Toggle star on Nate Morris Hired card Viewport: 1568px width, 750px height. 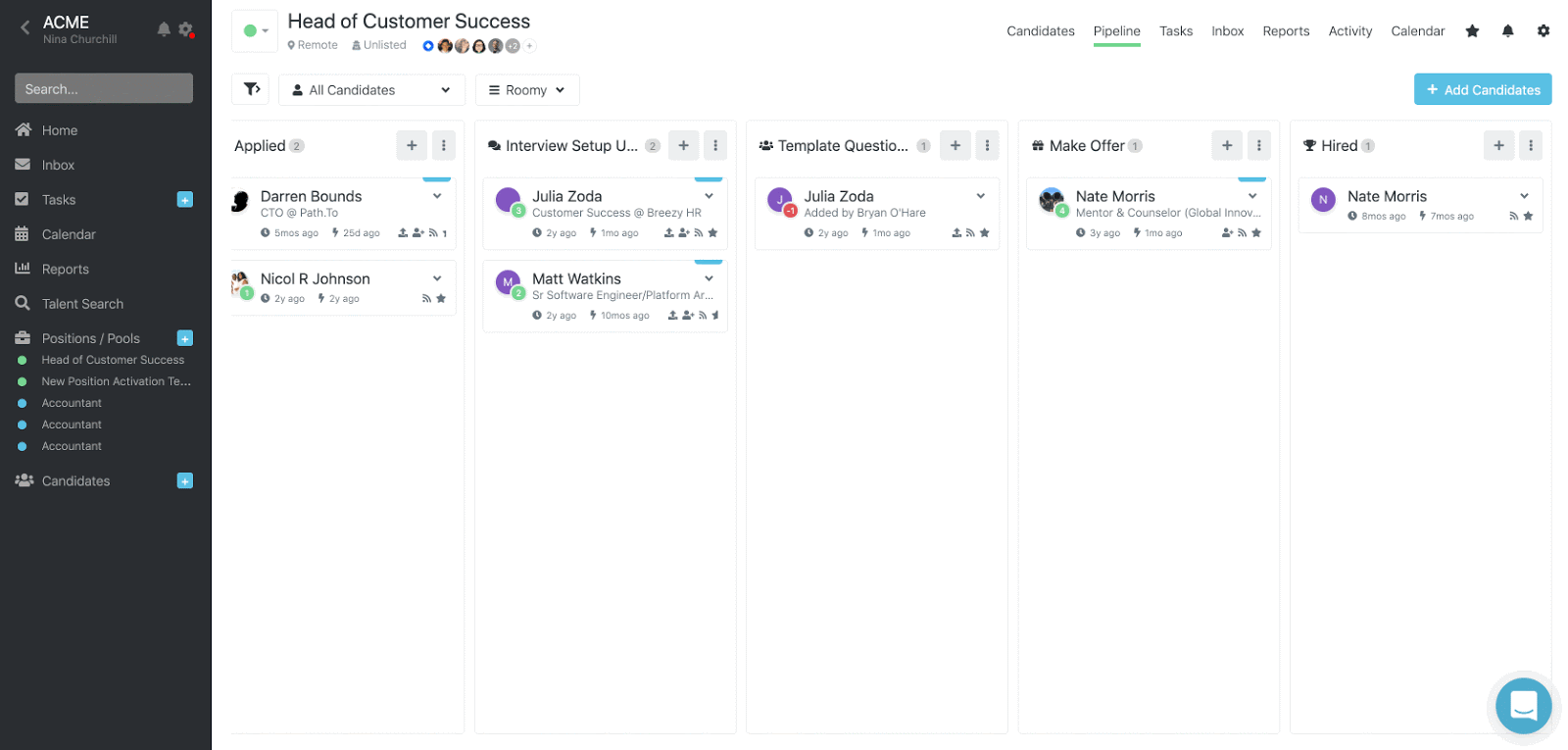[x=1528, y=216]
